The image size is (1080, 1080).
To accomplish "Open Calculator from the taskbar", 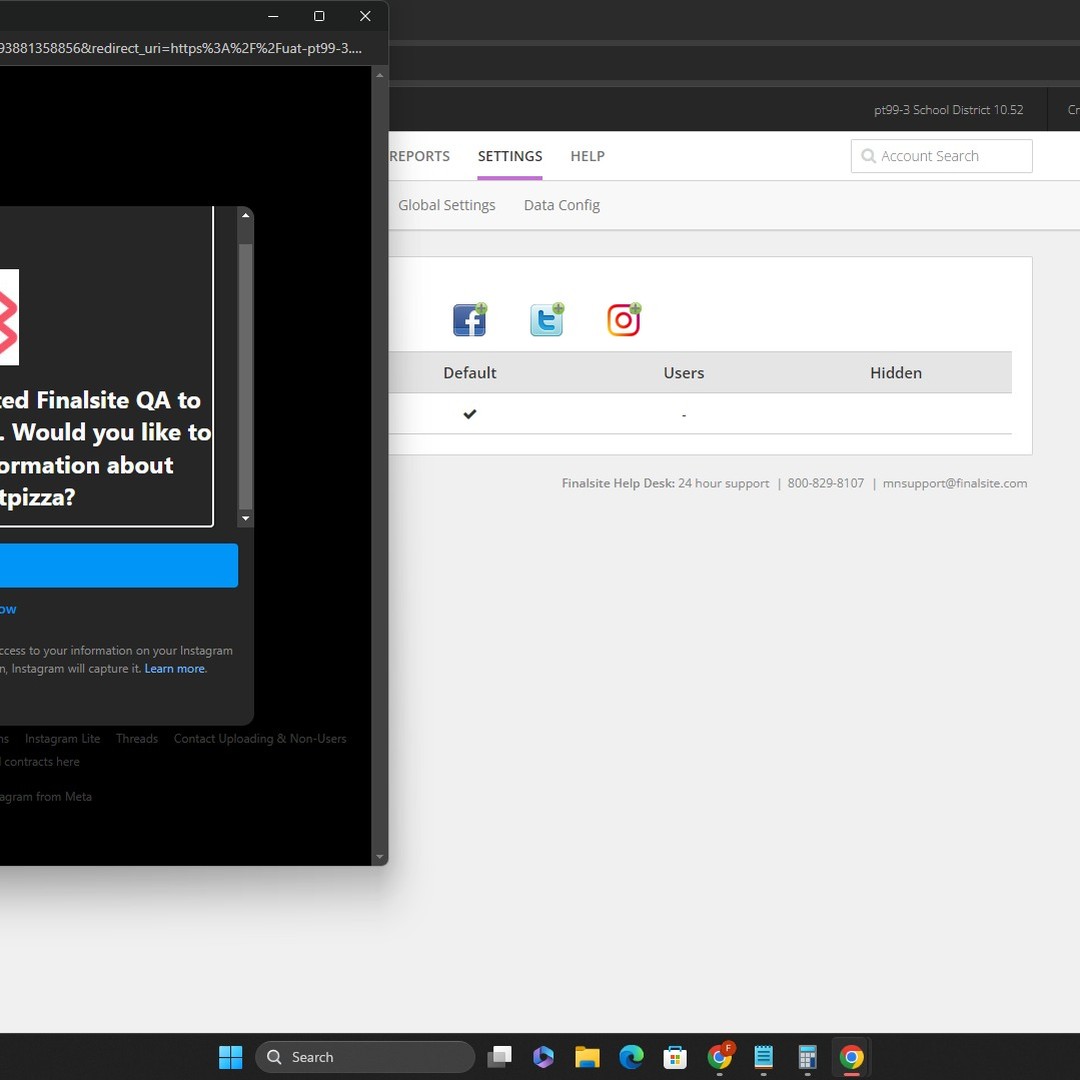I will (807, 1057).
